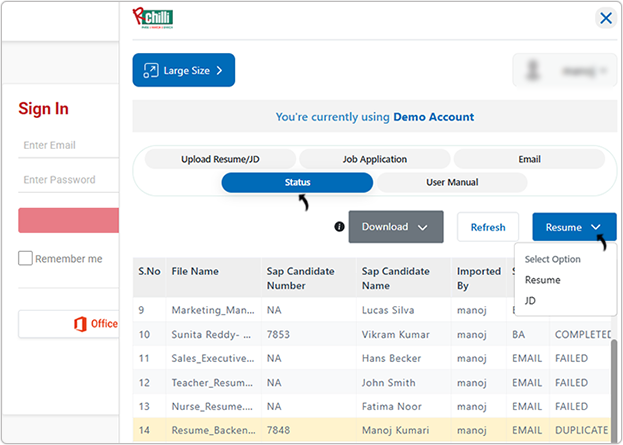Choose Resume option in dropdown list
The height and width of the screenshot is (445, 623).
(542, 280)
